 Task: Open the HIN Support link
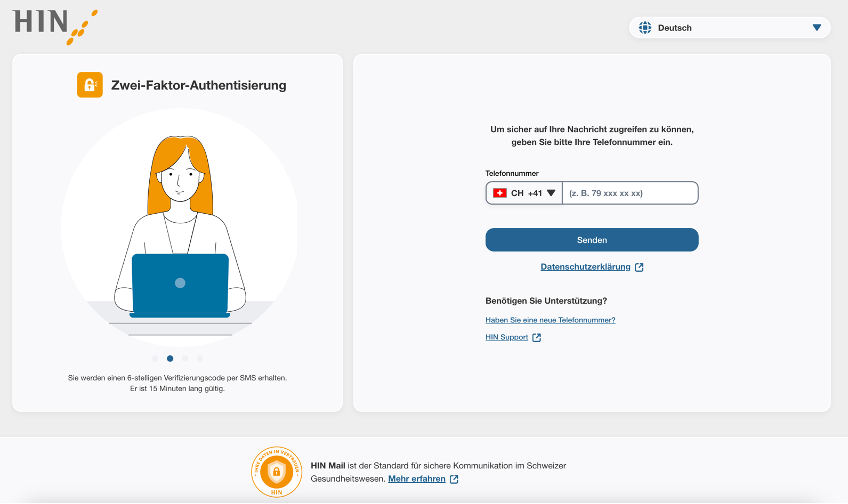[x=507, y=338]
